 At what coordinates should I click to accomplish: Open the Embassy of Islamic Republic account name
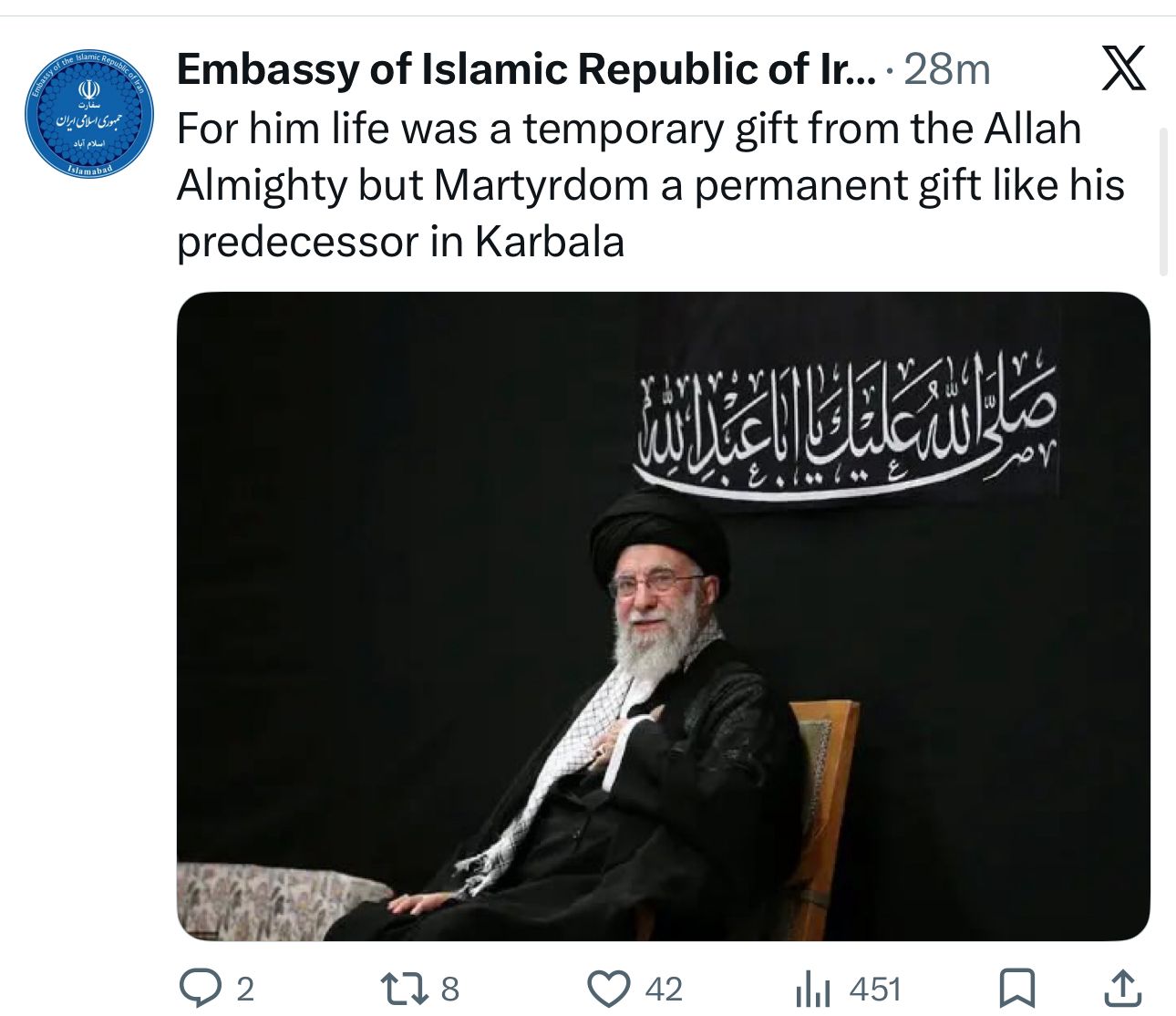click(x=526, y=70)
